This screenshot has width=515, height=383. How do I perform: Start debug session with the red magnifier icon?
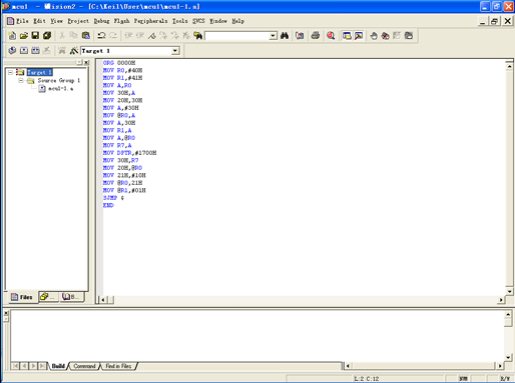coord(331,35)
